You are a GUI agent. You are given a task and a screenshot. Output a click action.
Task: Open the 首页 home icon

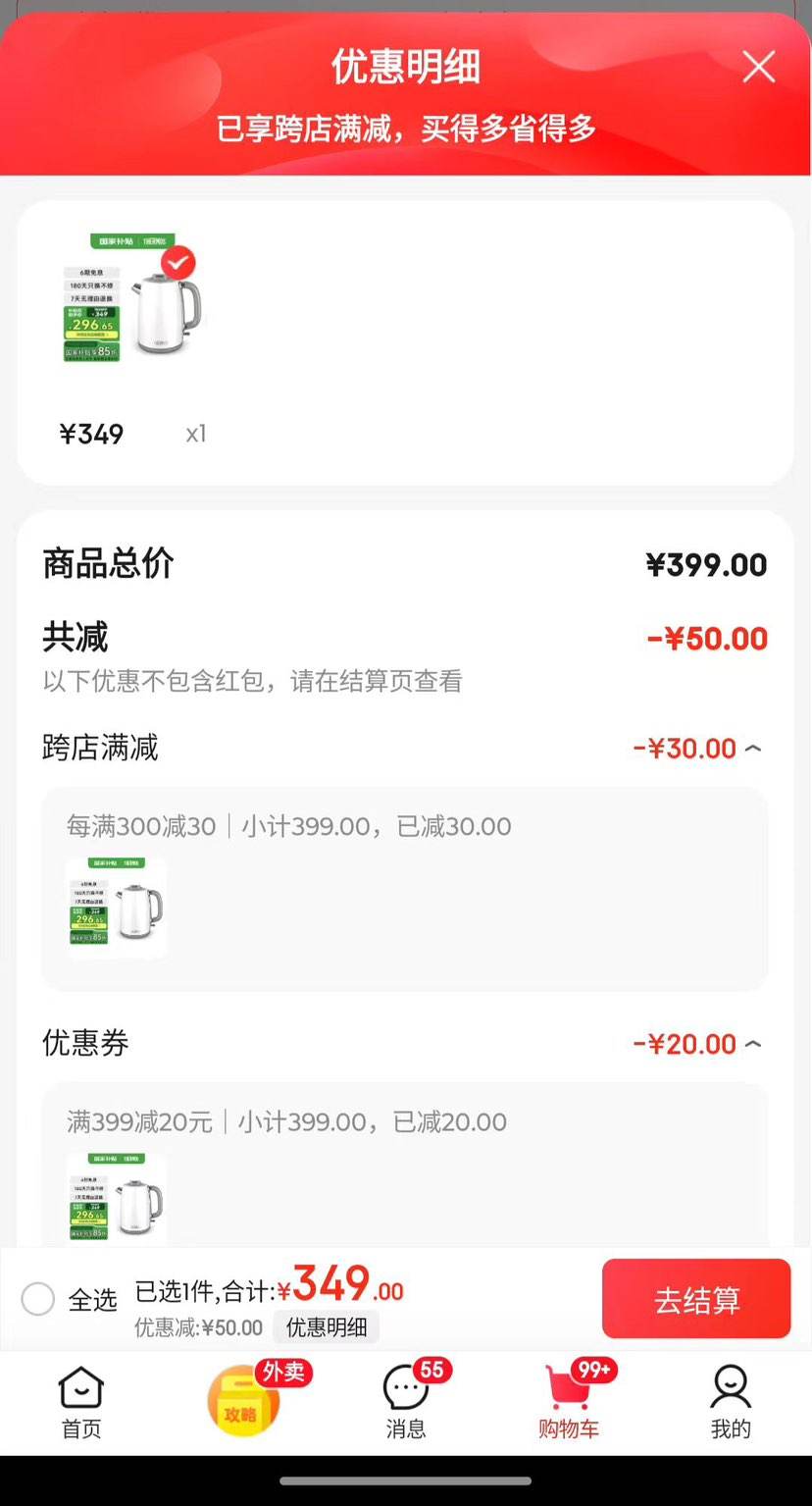(80, 1399)
